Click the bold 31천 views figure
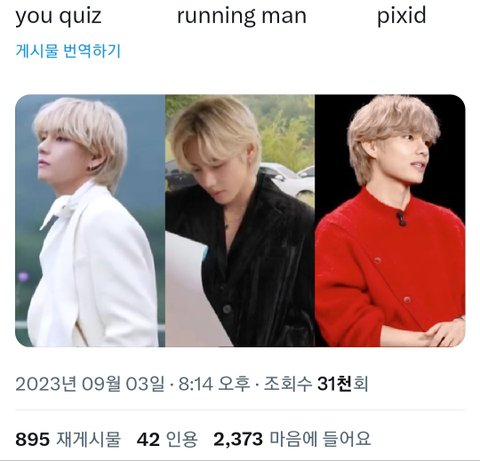 coord(334,384)
